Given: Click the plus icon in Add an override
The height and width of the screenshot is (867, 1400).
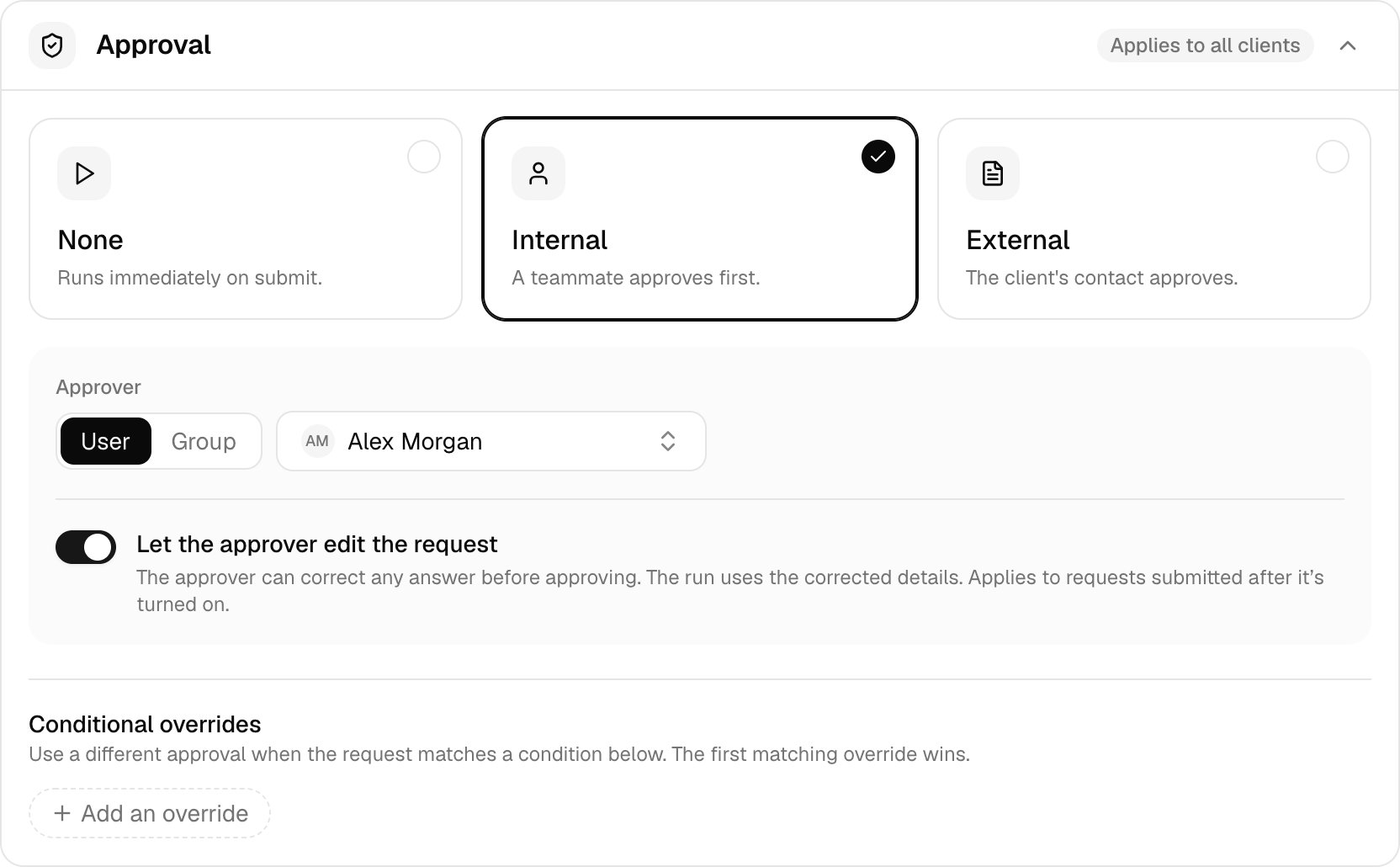Looking at the screenshot, I should (62, 813).
